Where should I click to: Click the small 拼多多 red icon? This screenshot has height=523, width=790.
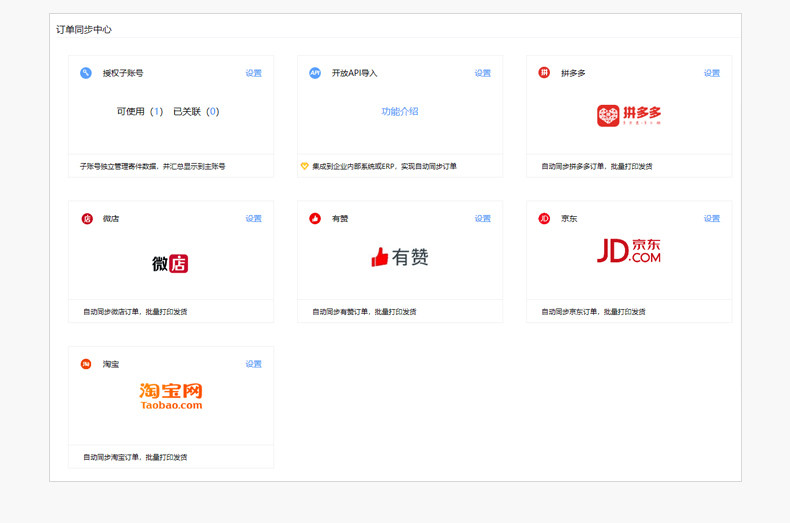(x=544, y=73)
